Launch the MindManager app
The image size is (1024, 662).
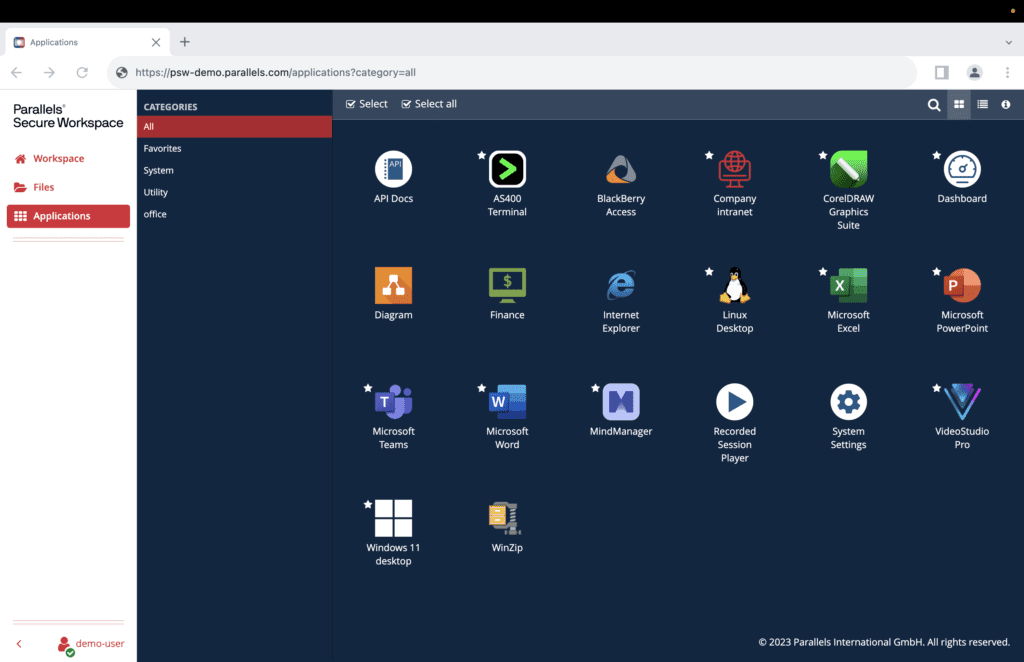(621, 402)
